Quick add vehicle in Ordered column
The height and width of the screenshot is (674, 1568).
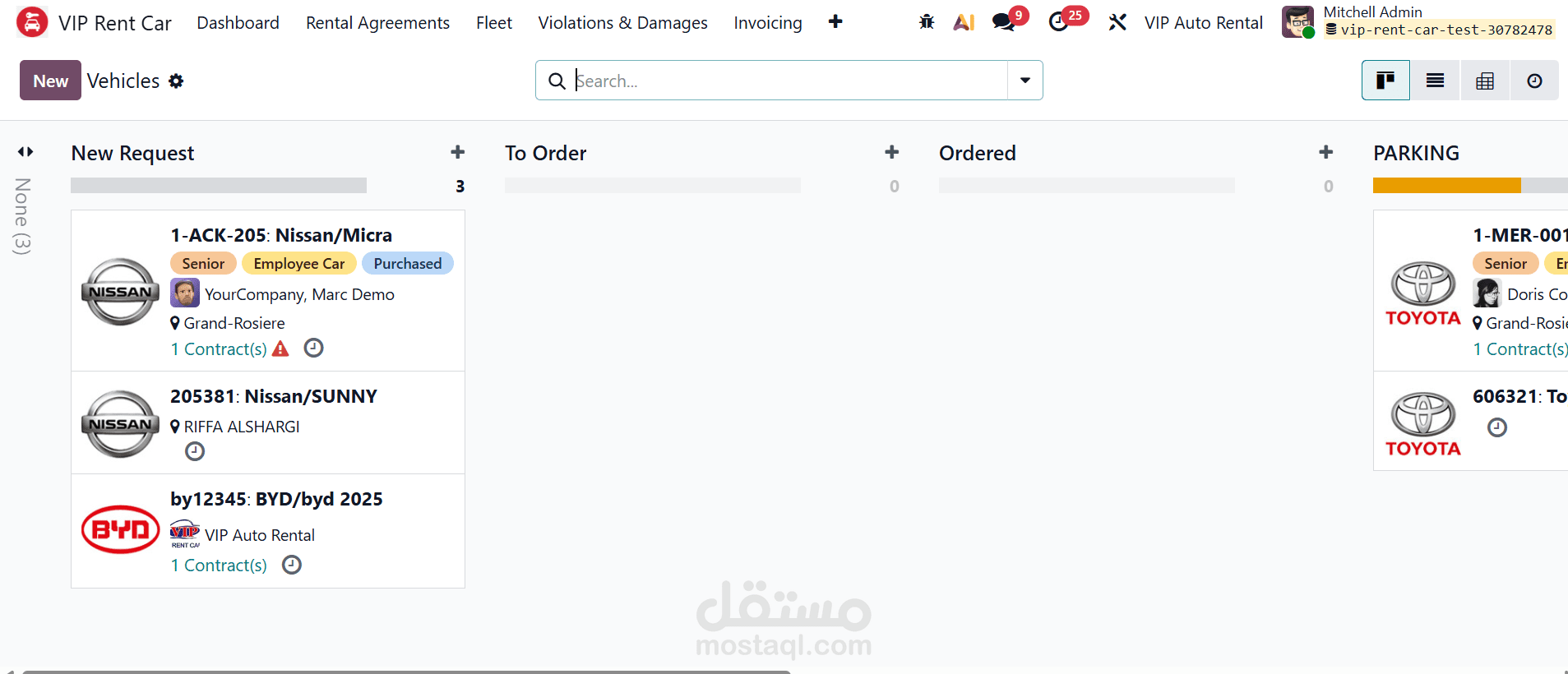point(1326,152)
